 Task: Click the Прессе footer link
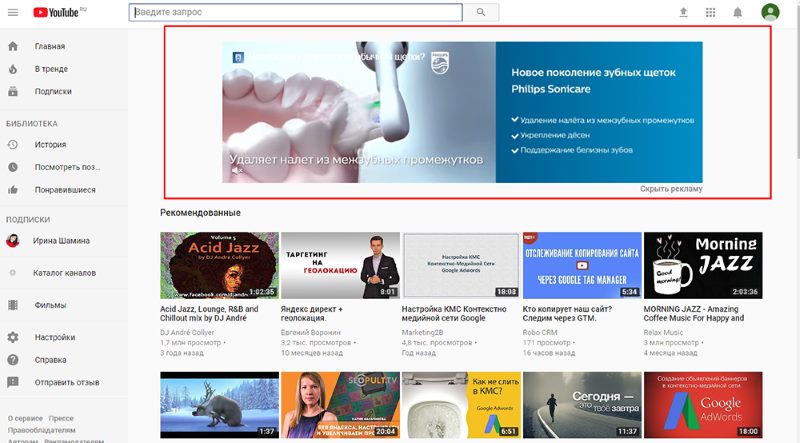[61, 419]
